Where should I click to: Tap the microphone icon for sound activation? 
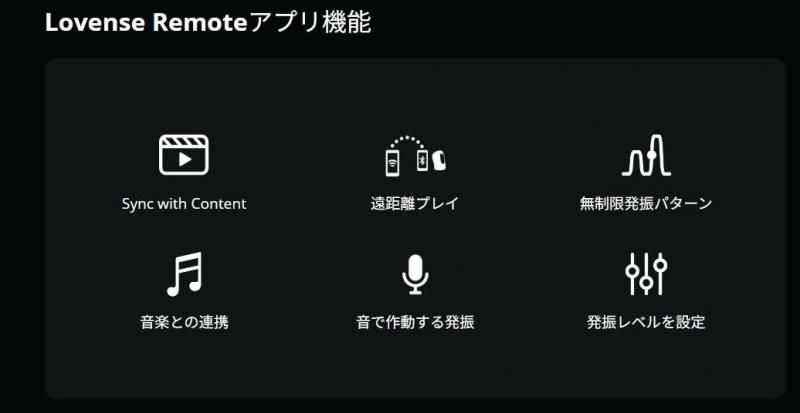tap(415, 275)
